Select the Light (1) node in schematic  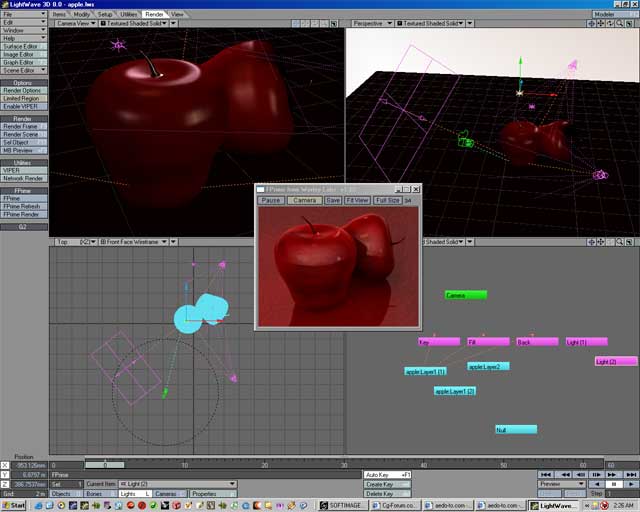(x=587, y=342)
